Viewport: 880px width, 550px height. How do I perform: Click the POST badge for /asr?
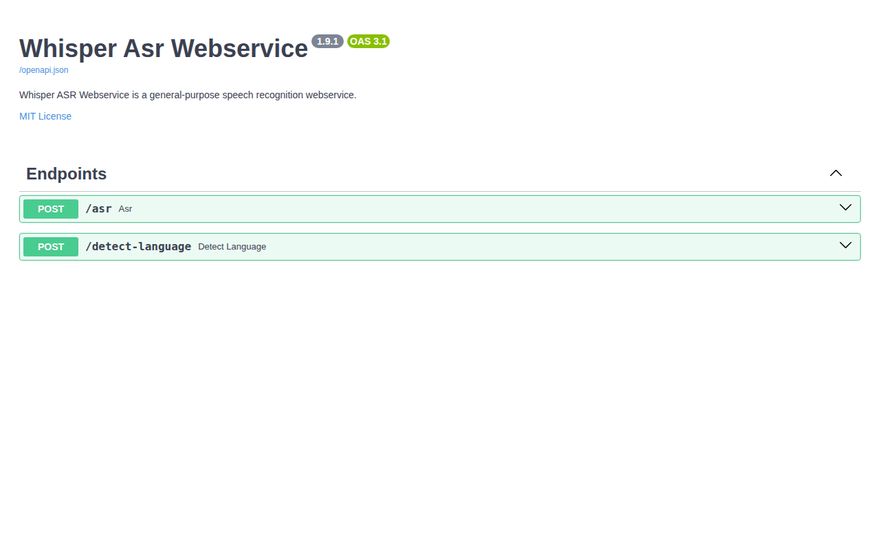point(51,209)
